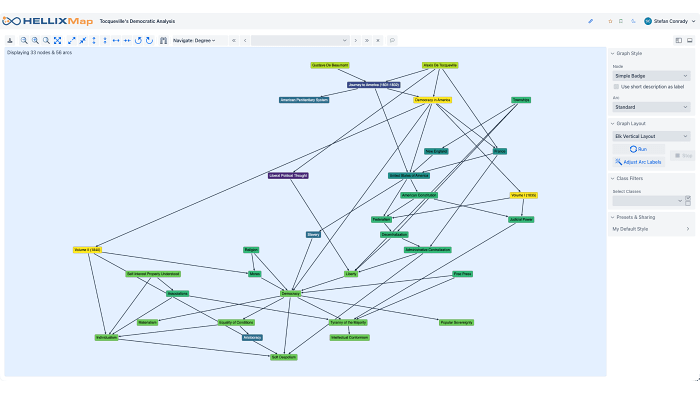Select the 'Soft Despotism' node
Screen dimensions: 700x394
click(284, 357)
